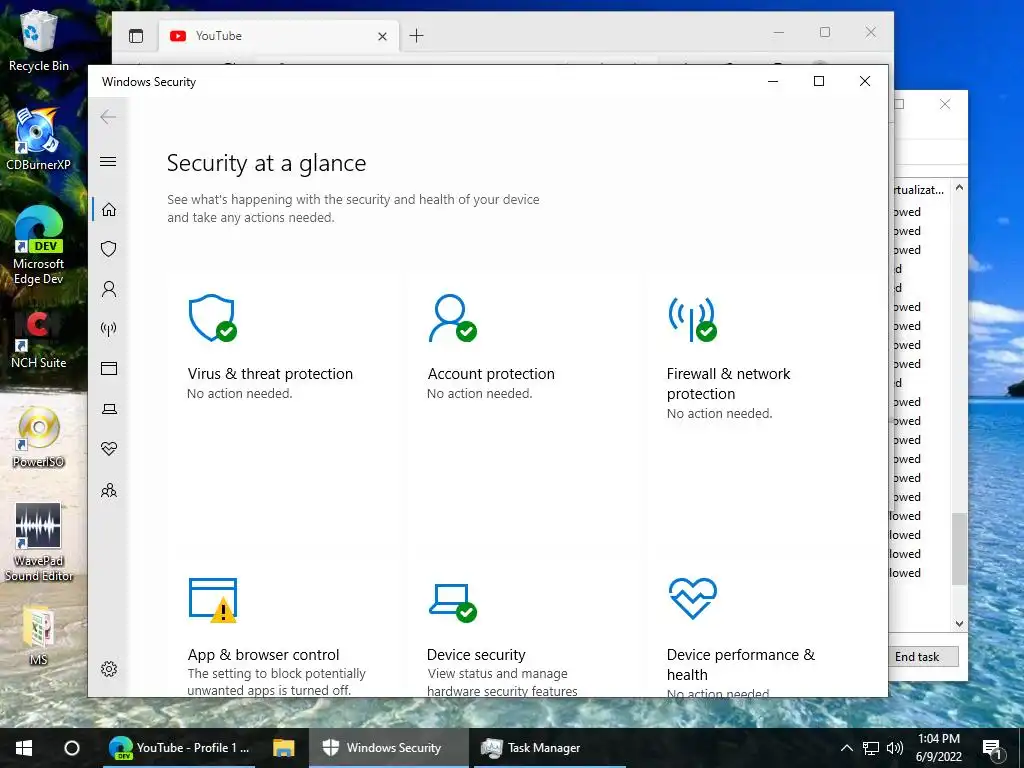Open the Firewall & network protection tile icon
1024x768 pixels.
(x=692, y=319)
